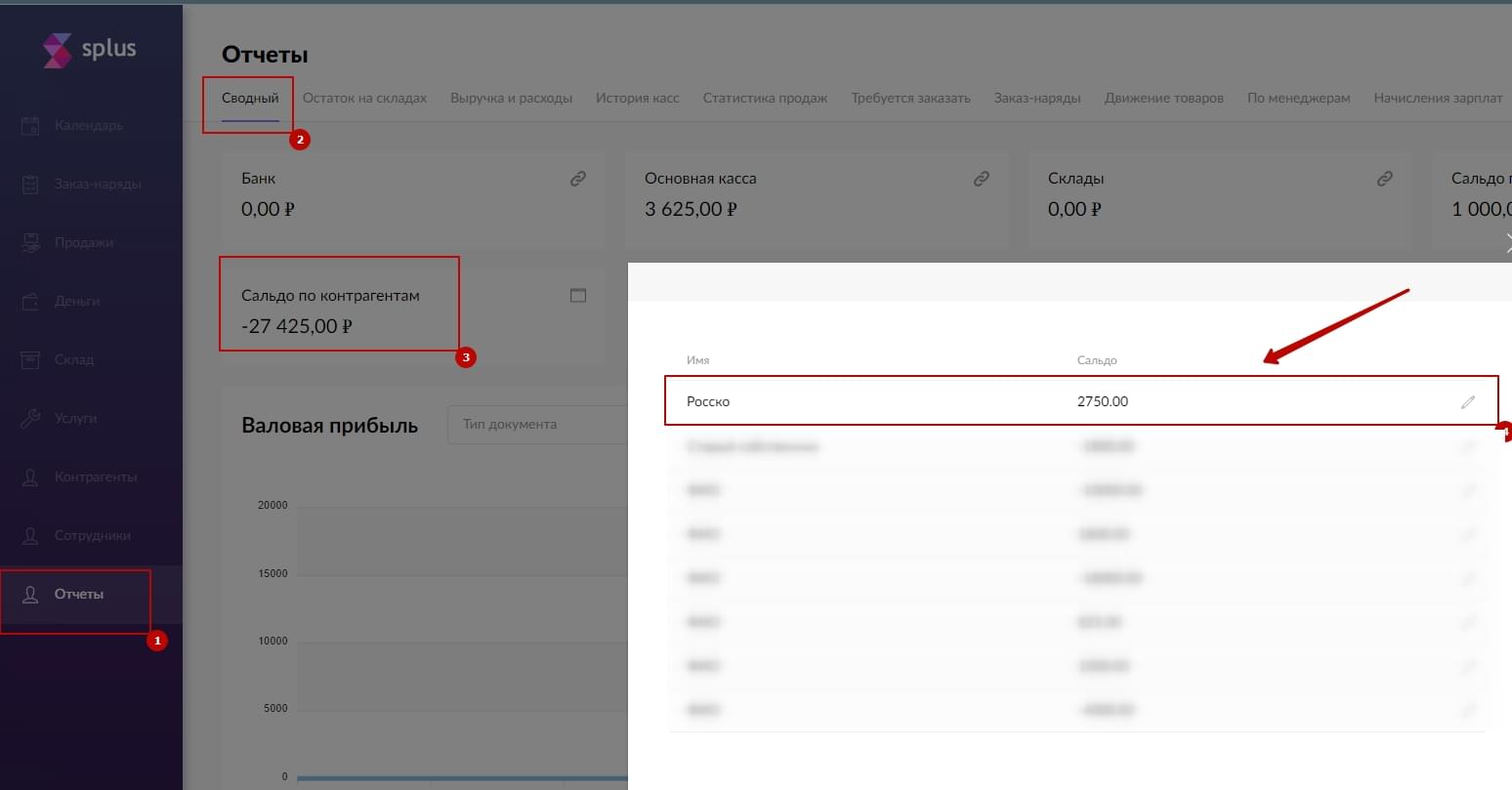Open Деньги section in the sidebar
The height and width of the screenshot is (790, 1512).
[x=77, y=301]
